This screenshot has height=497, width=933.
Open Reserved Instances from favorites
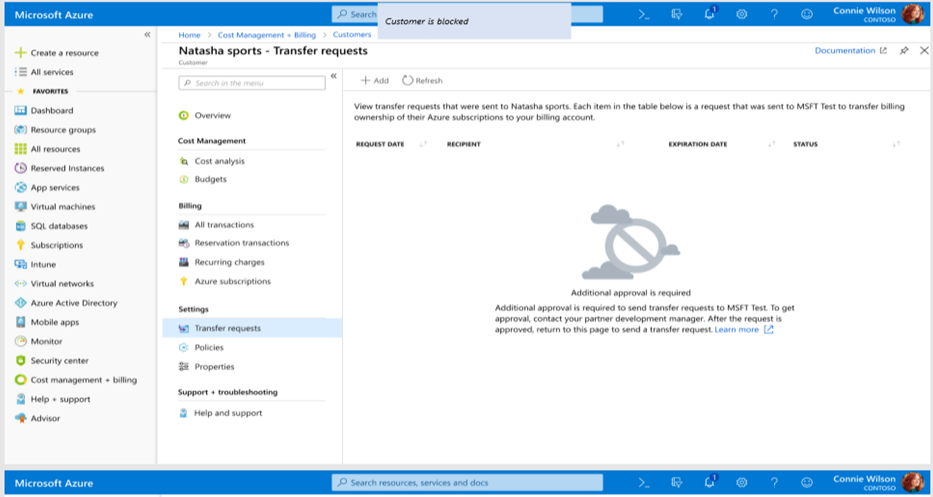[x=60, y=168]
